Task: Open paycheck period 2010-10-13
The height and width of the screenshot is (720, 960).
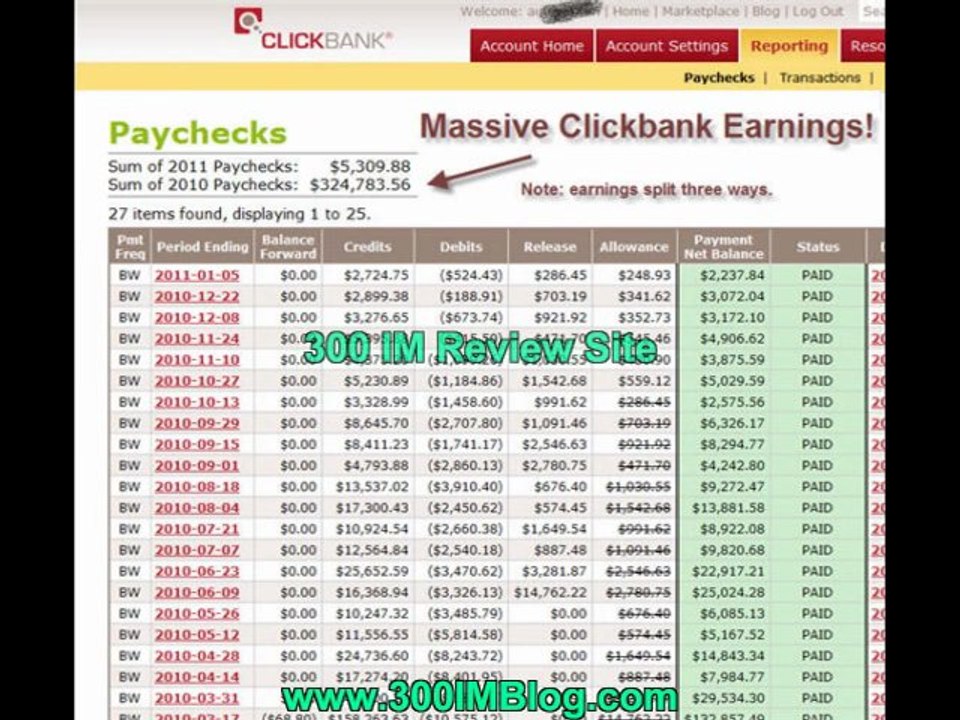Action: (197, 402)
